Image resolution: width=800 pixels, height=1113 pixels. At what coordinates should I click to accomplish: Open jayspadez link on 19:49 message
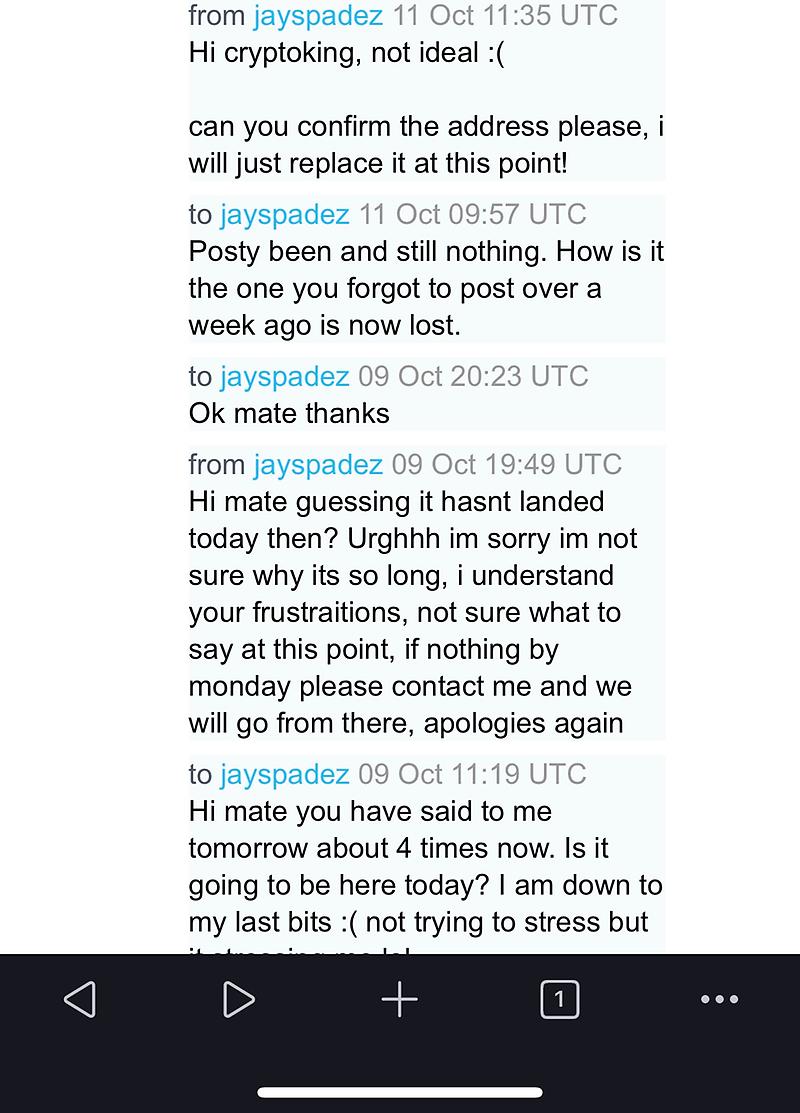coord(318,464)
